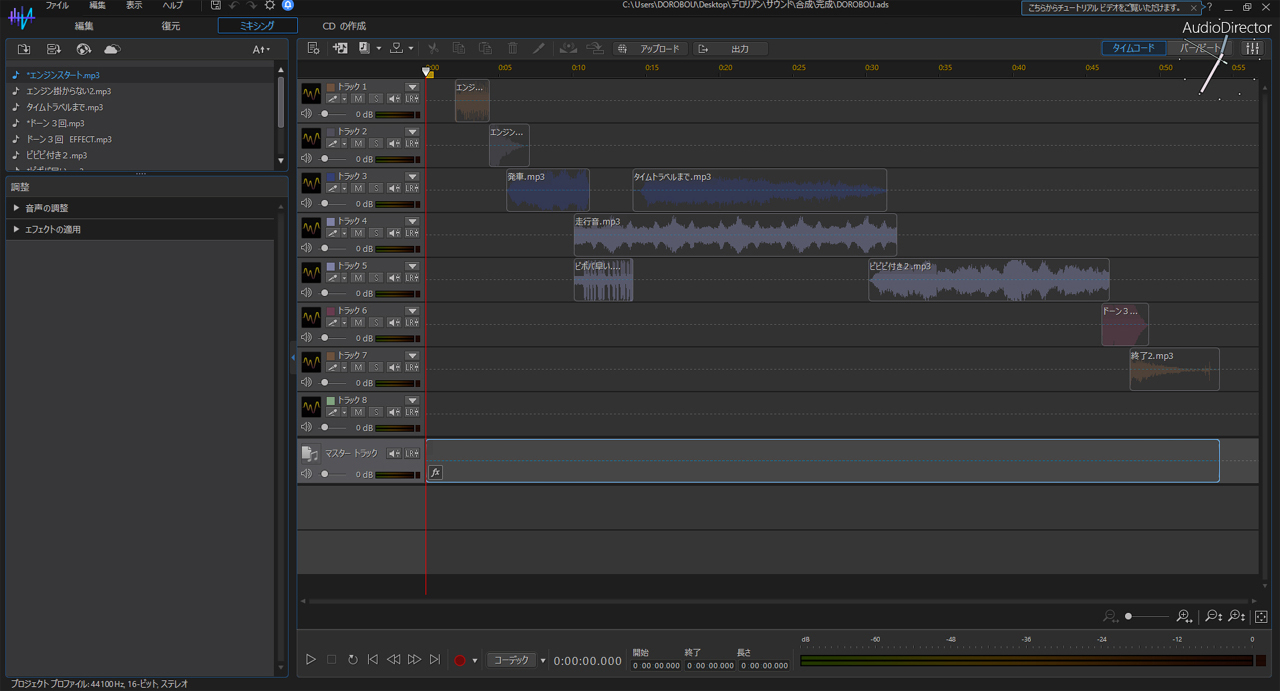The height and width of the screenshot is (691, 1280).
Task: Click the import media folder icon
Action: point(24,49)
